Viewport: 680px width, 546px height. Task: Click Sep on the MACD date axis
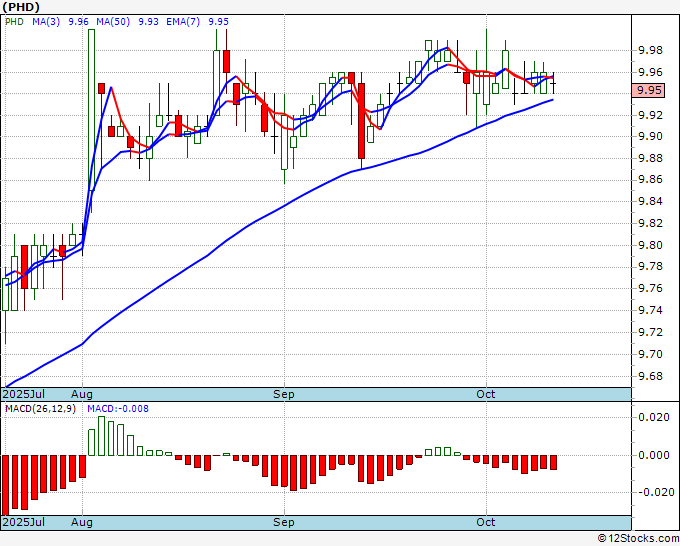(x=284, y=522)
